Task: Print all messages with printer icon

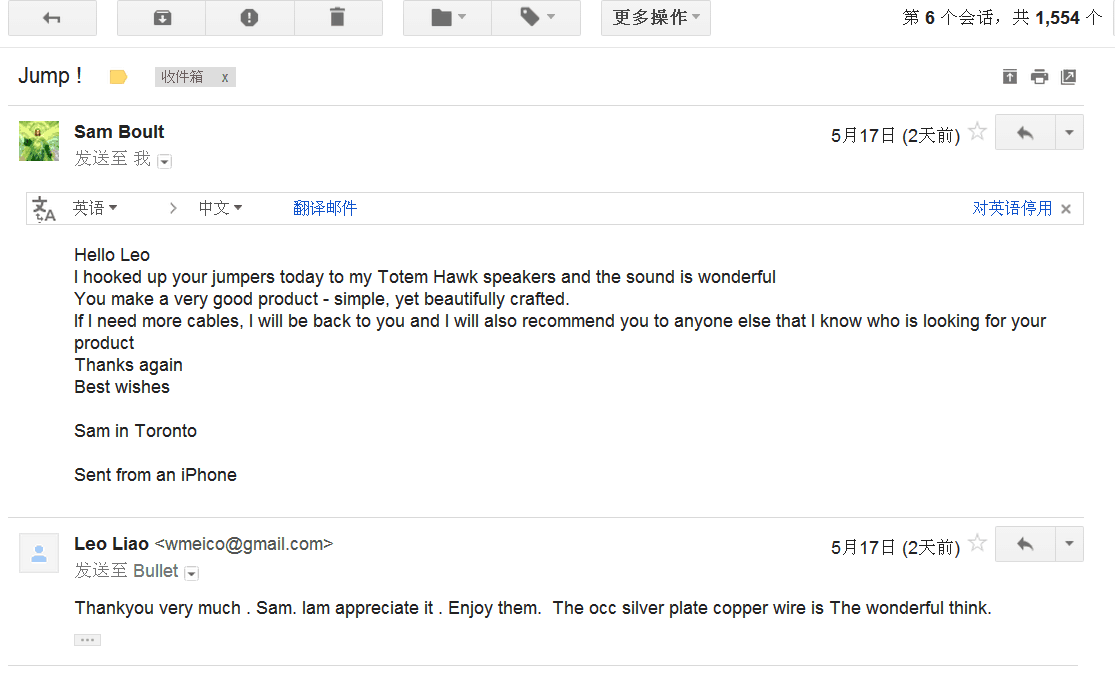Action: point(1040,77)
